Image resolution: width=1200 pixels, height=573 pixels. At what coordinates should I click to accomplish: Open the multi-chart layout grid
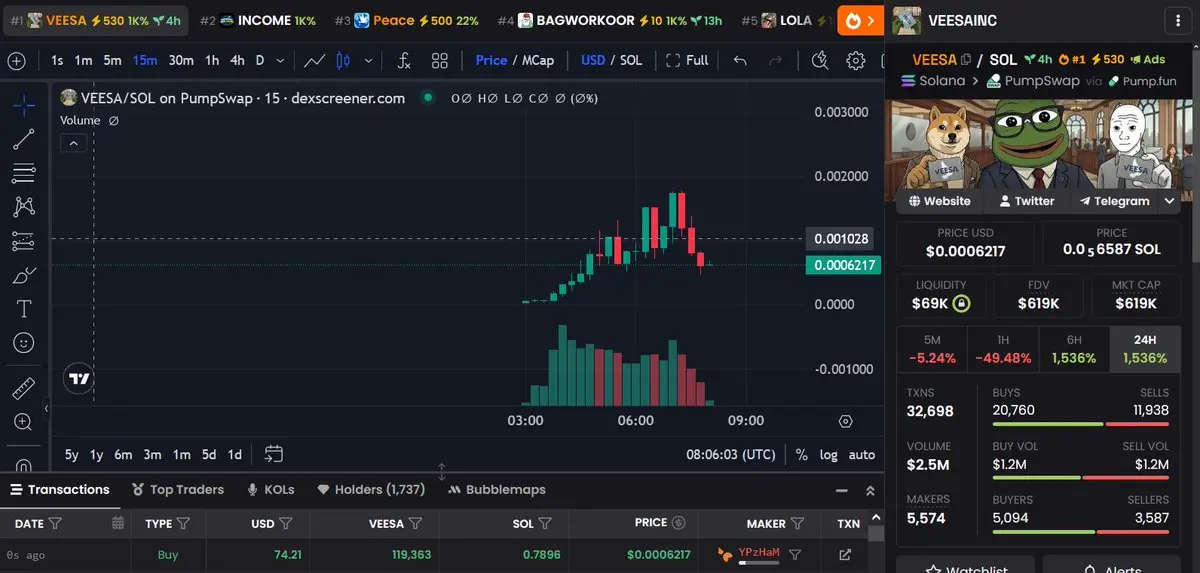point(440,61)
